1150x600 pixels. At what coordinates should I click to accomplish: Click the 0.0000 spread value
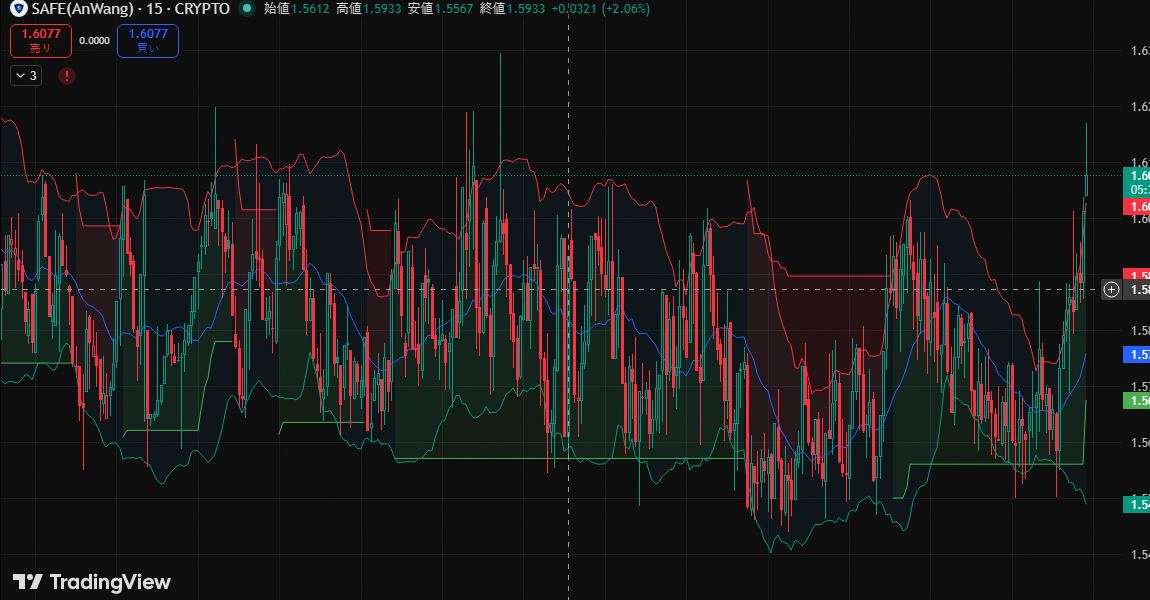pyautogui.click(x=94, y=41)
